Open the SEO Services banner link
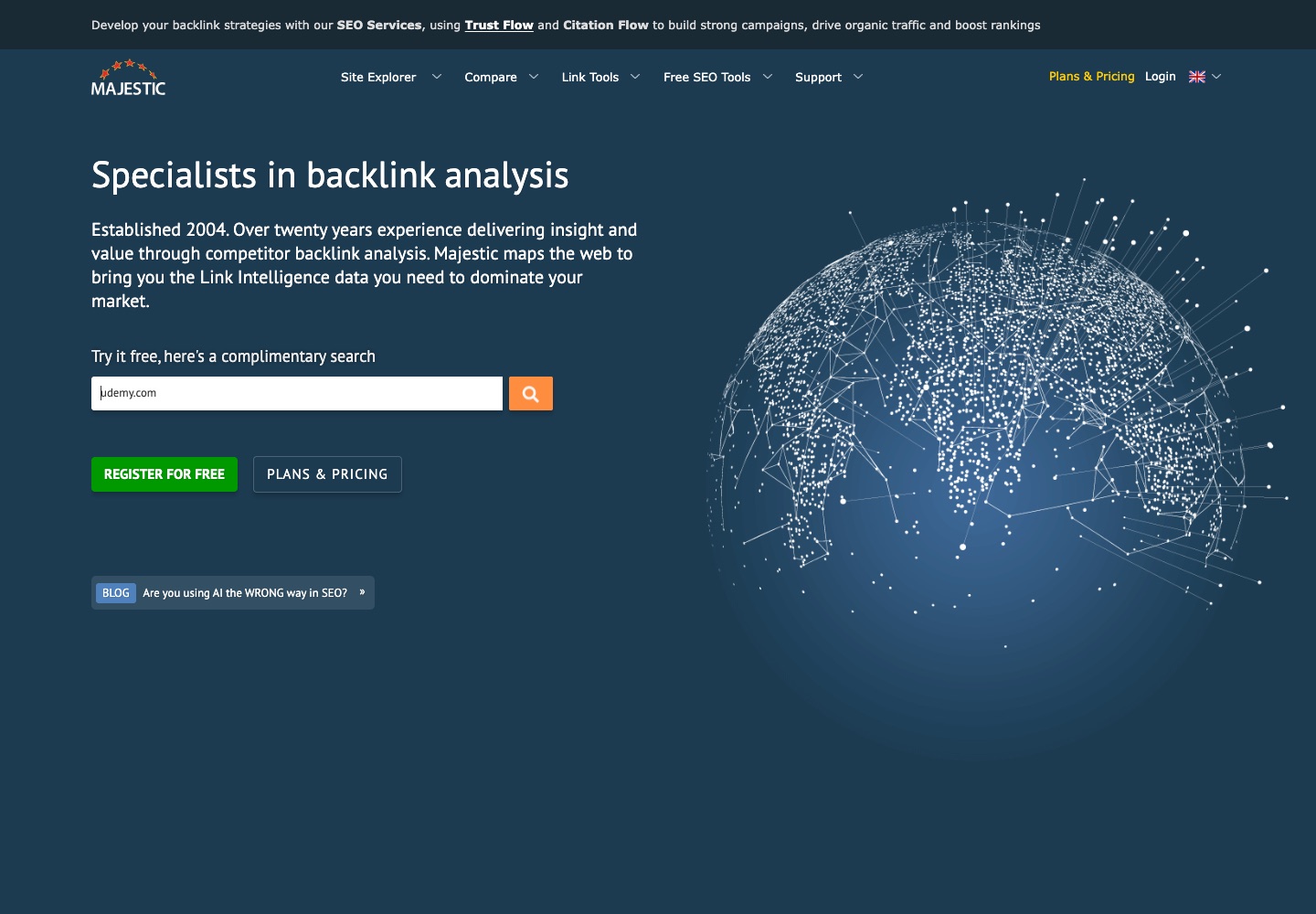 pyautogui.click(x=379, y=26)
